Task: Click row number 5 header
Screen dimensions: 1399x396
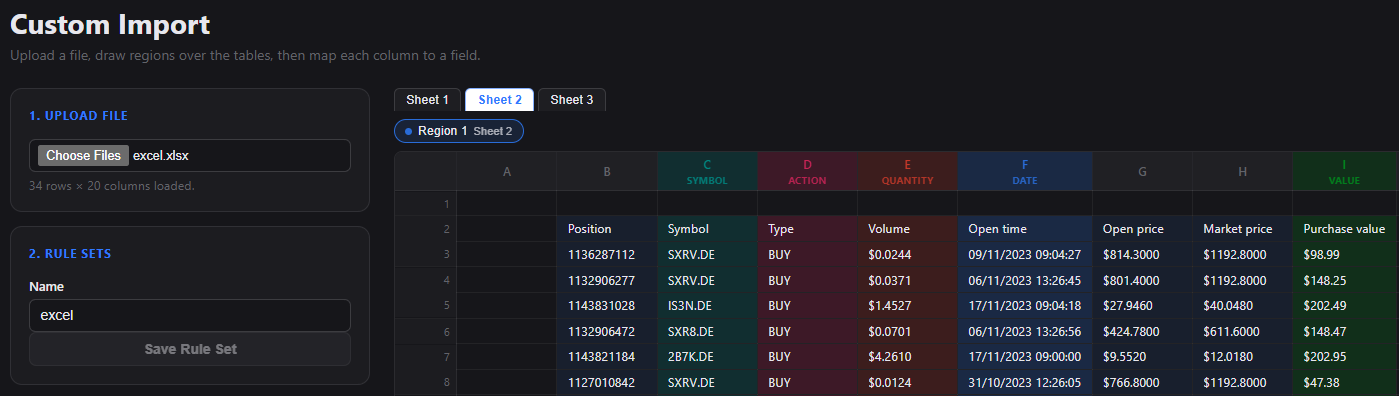Action: (x=426, y=305)
